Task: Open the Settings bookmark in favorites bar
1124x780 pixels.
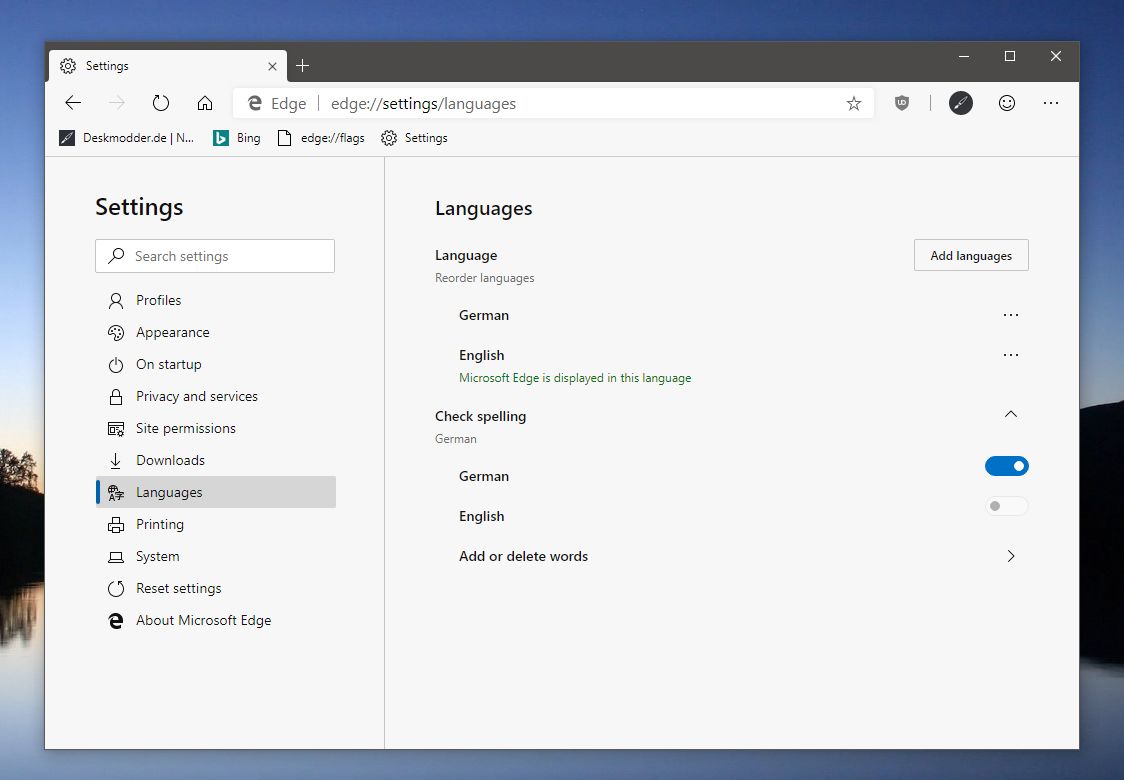Action: [x=414, y=138]
